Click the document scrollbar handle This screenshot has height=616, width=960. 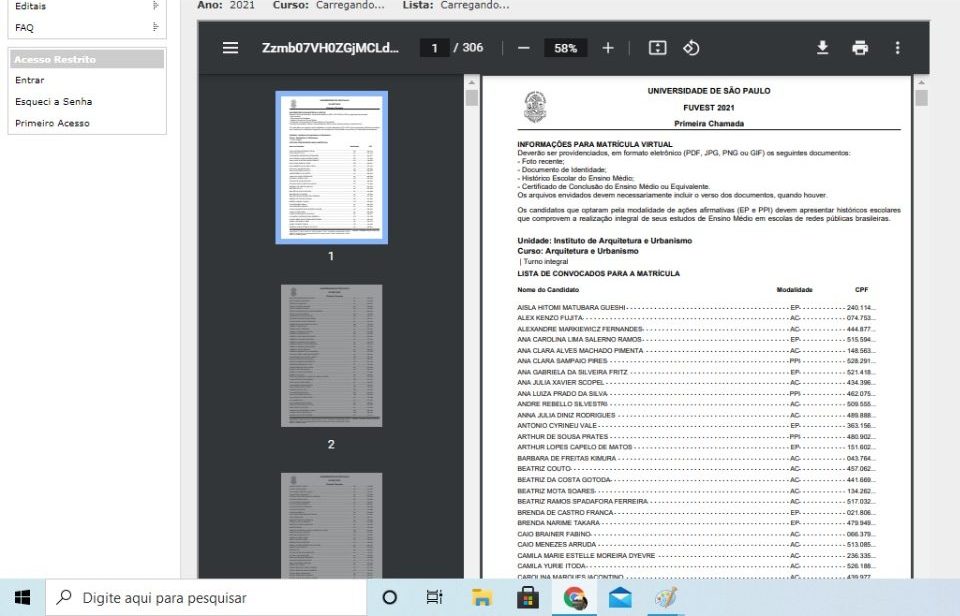coord(921,98)
